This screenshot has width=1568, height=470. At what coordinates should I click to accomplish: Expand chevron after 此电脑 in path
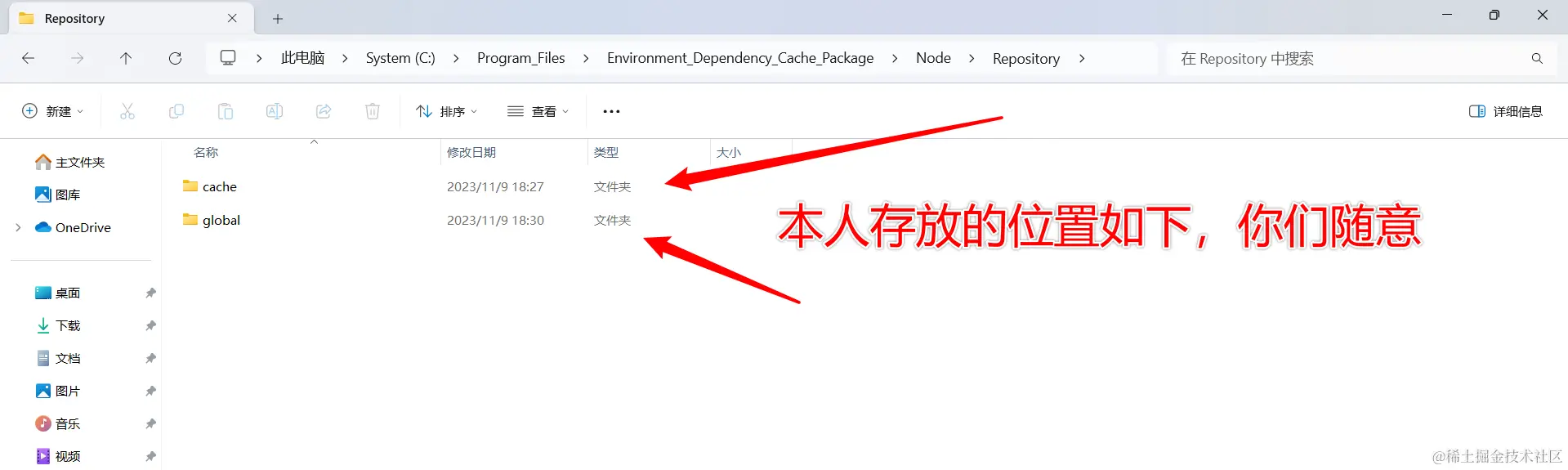tap(345, 58)
